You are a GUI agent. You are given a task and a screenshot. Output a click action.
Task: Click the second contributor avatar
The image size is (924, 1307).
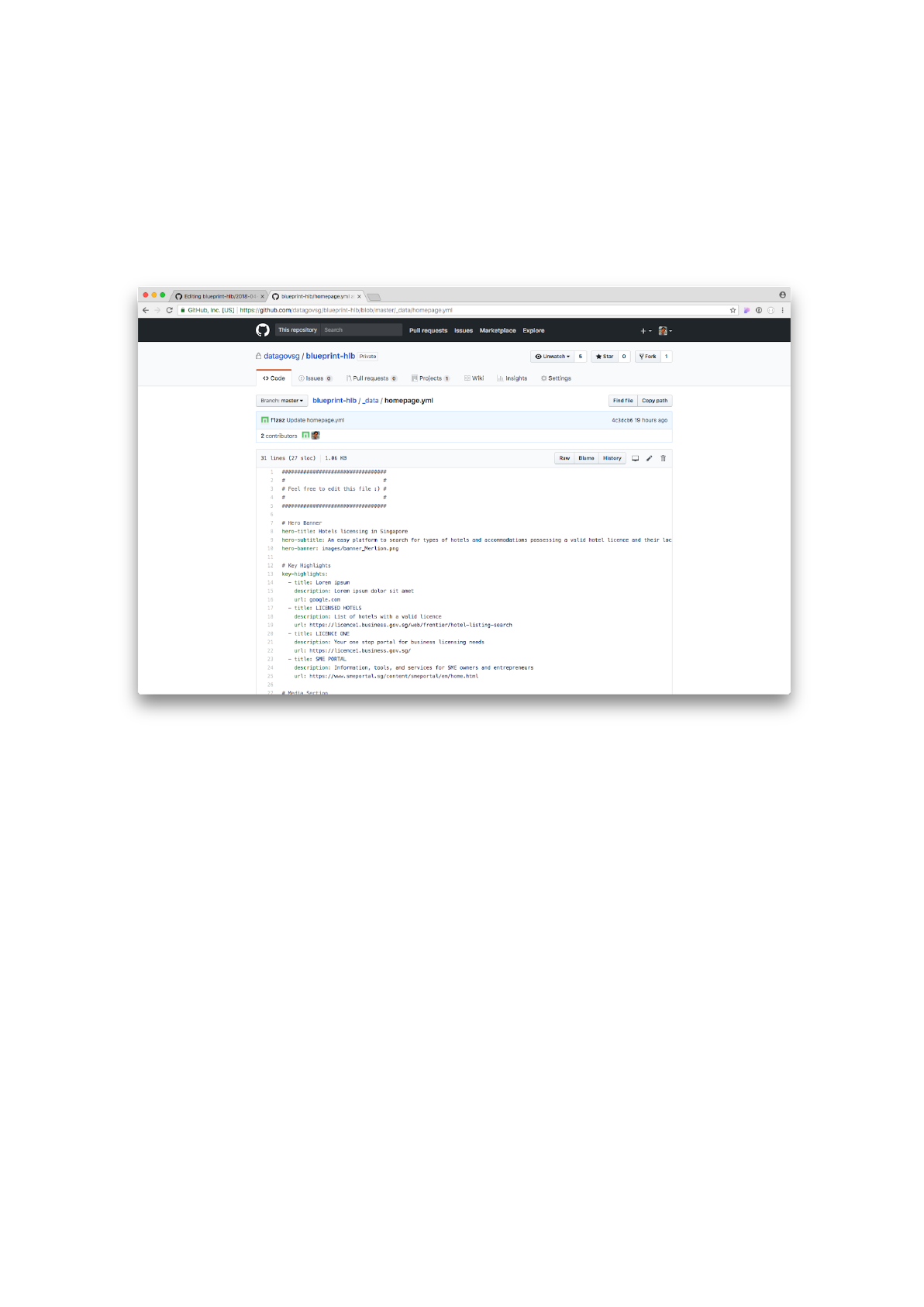(x=315, y=436)
